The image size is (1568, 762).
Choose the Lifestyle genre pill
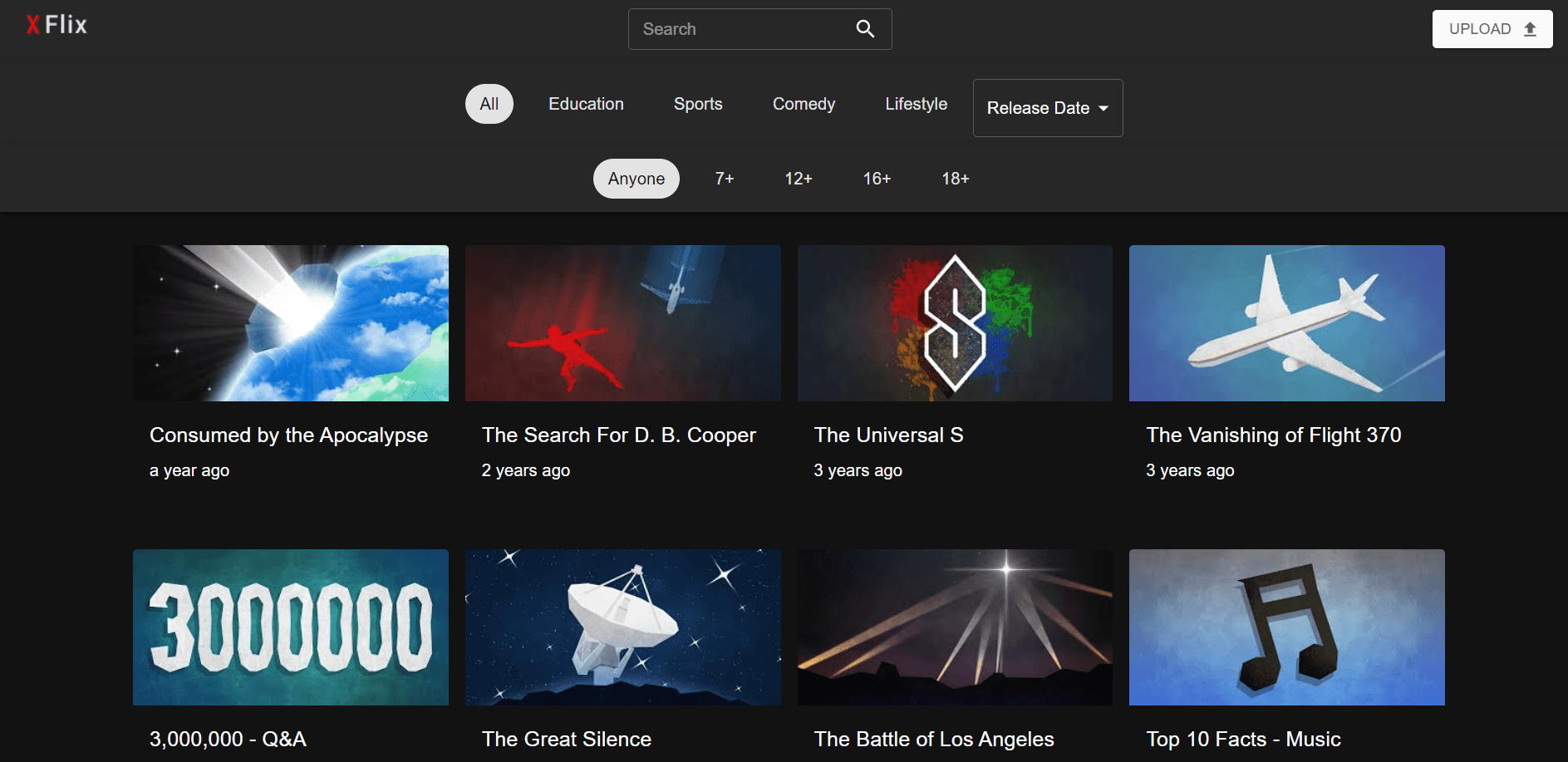[916, 104]
